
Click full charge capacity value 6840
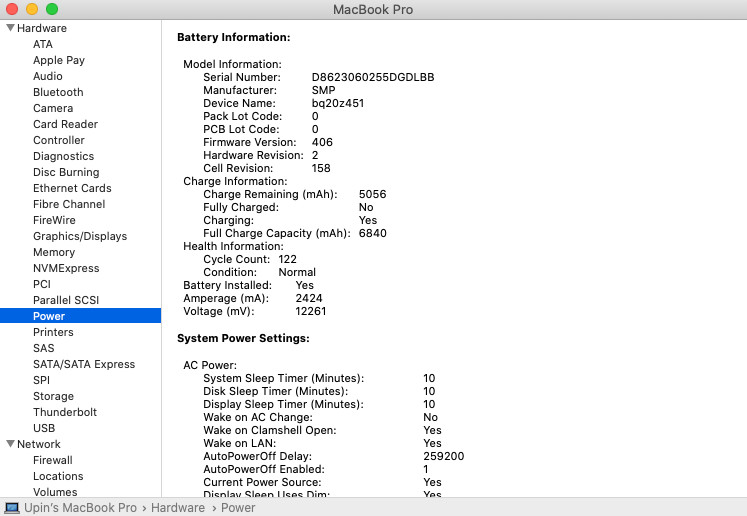pos(373,233)
